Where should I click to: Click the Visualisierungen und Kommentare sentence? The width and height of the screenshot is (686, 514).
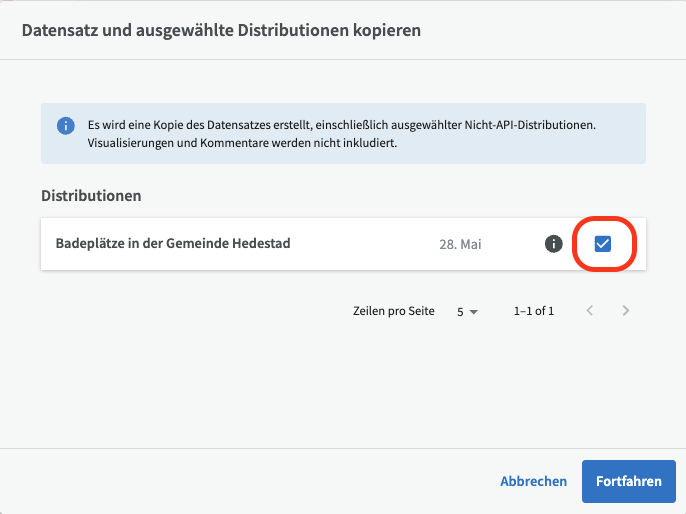(x=242, y=143)
